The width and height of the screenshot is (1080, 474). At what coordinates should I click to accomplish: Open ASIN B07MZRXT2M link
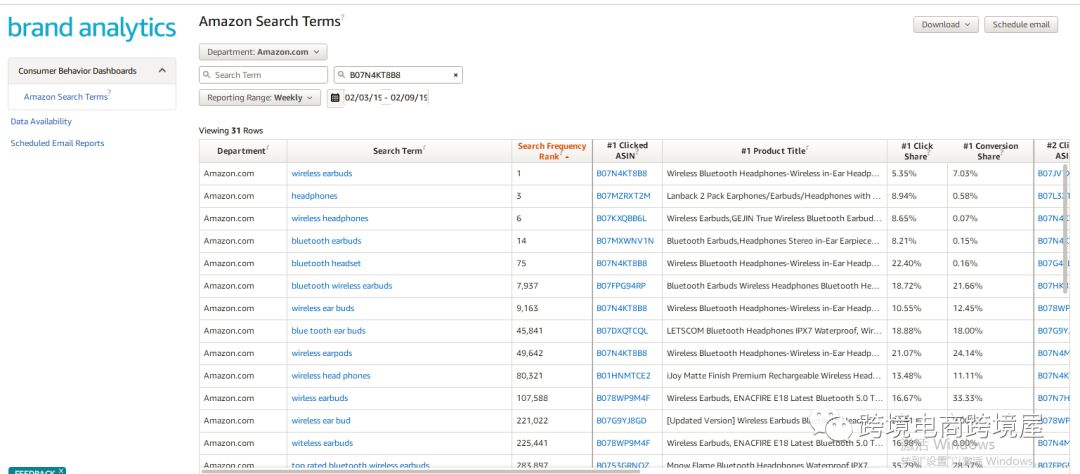[623, 196]
